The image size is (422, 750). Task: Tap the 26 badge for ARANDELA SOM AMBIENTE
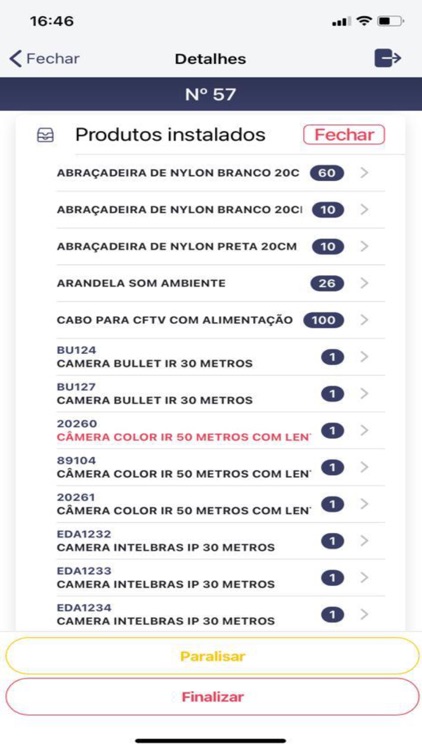pos(327,283)
